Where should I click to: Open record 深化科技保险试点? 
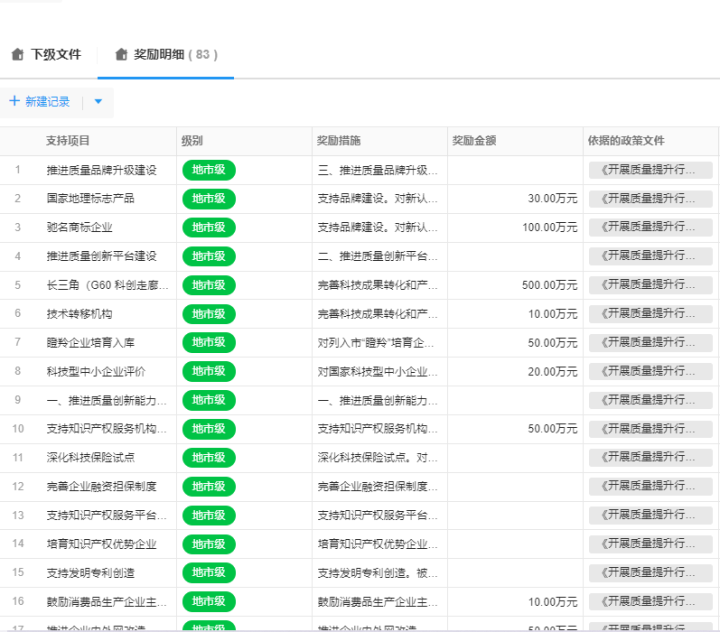click(90, 457)
